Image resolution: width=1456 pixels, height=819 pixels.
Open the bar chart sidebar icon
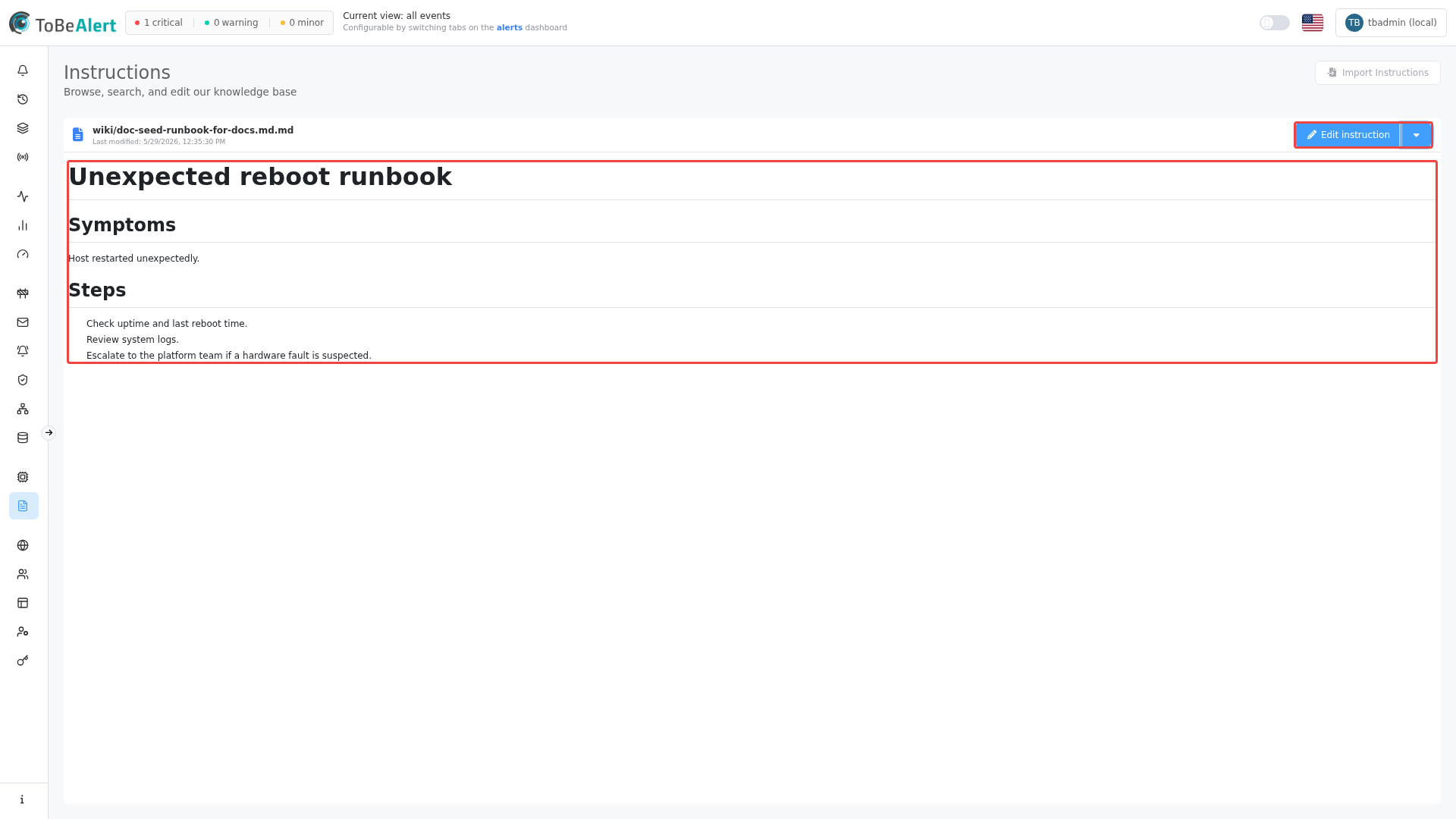pyautogui.click(x=23, y=225)
